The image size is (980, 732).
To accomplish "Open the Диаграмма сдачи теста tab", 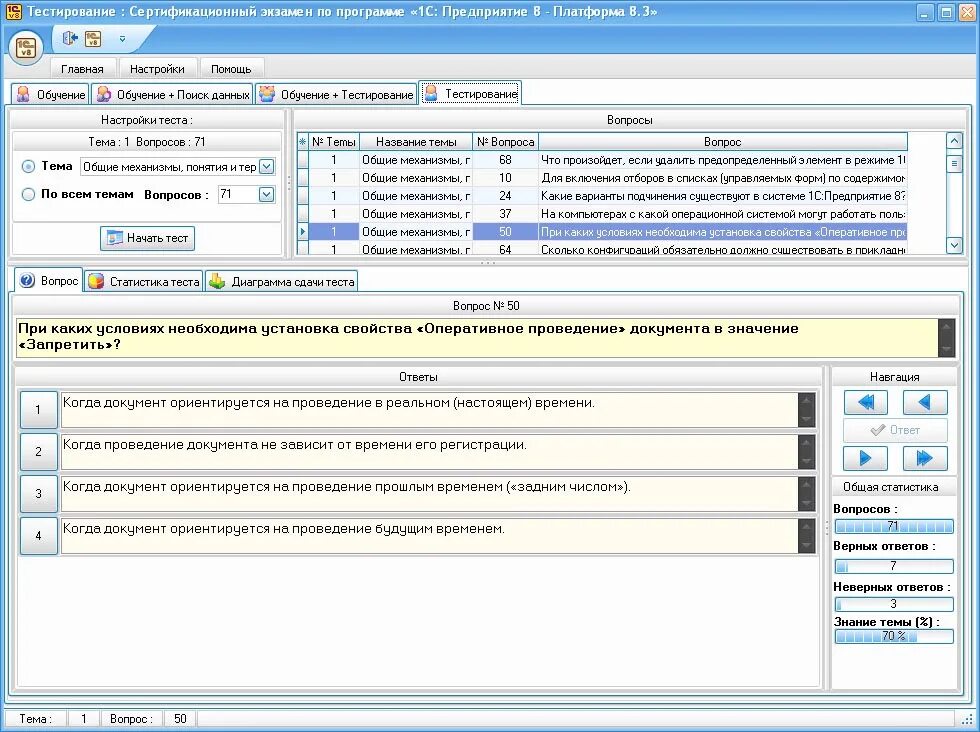I will (281, 282).
